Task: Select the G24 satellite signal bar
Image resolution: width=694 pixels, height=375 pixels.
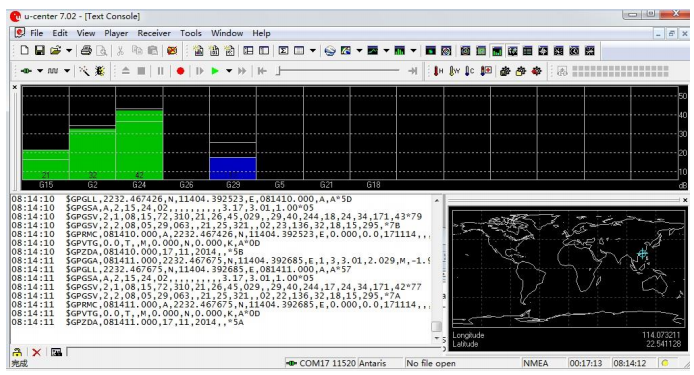Action: coord(139,144)
